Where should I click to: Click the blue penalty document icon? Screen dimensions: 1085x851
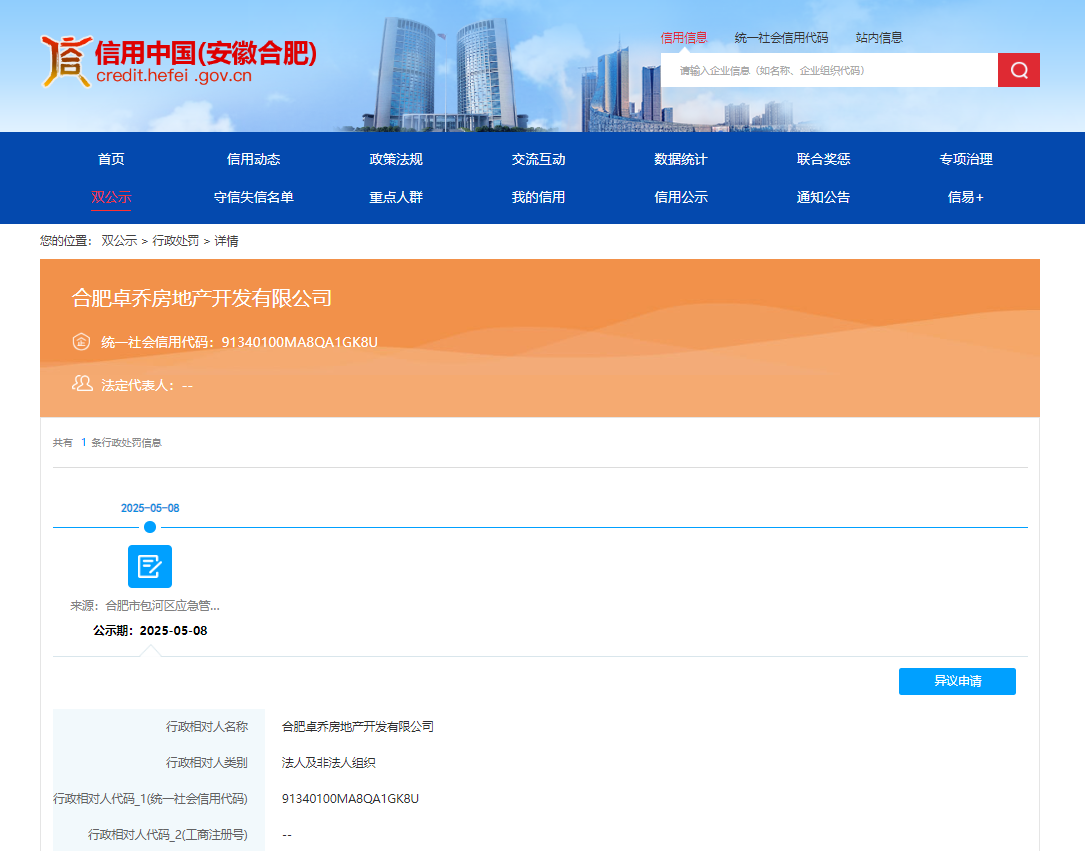[x=150, y=566]
